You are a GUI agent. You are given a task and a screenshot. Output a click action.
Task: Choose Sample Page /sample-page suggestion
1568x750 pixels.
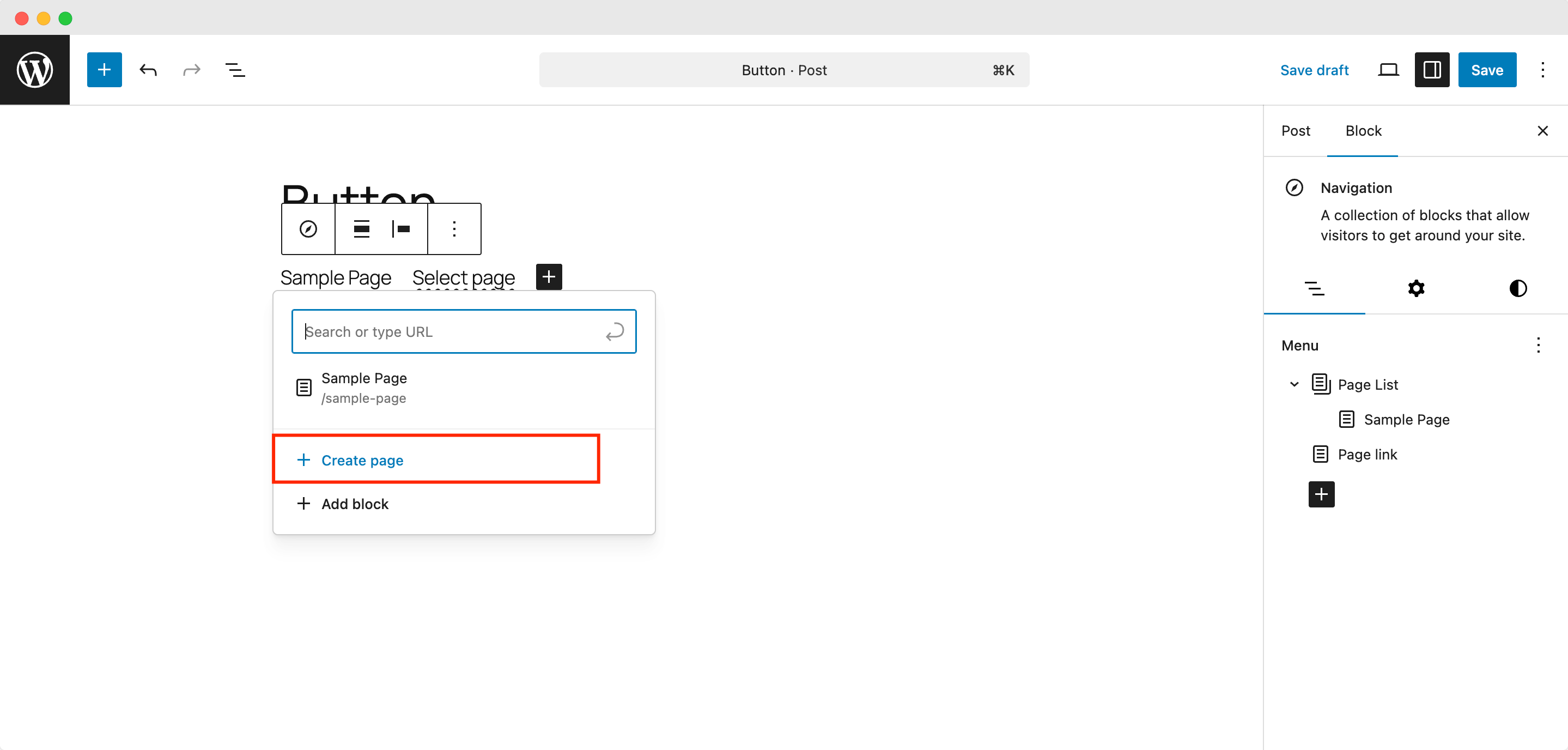[464, 388]
